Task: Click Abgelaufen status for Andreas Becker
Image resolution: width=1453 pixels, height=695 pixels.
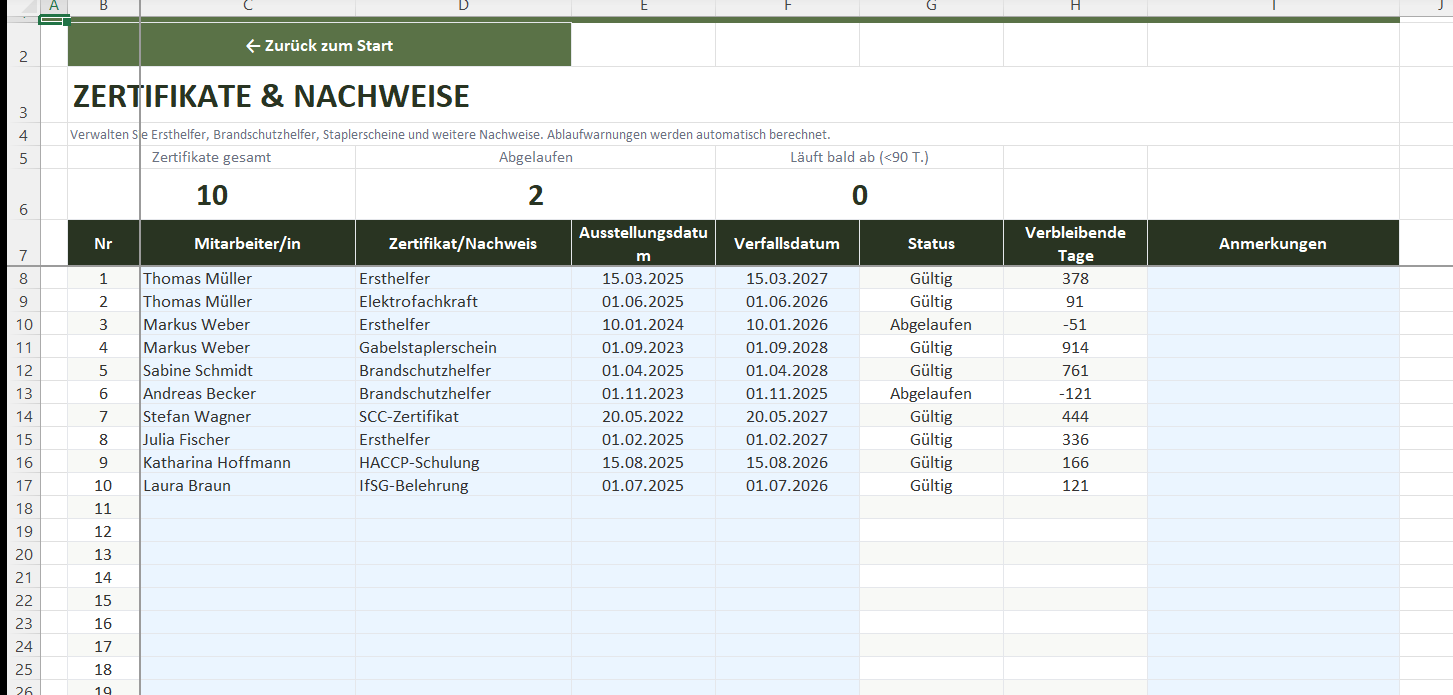Action: point(930,394)
